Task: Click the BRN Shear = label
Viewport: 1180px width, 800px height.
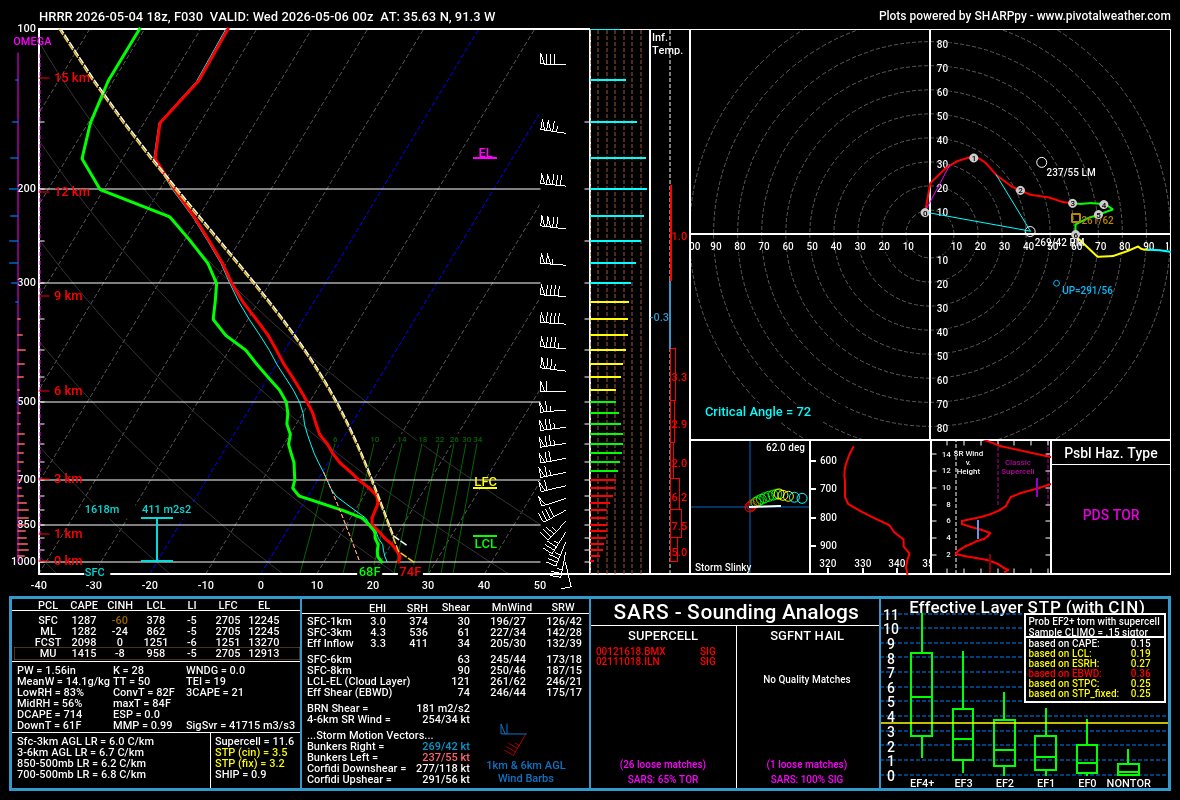Action: [x=337, y=708]
